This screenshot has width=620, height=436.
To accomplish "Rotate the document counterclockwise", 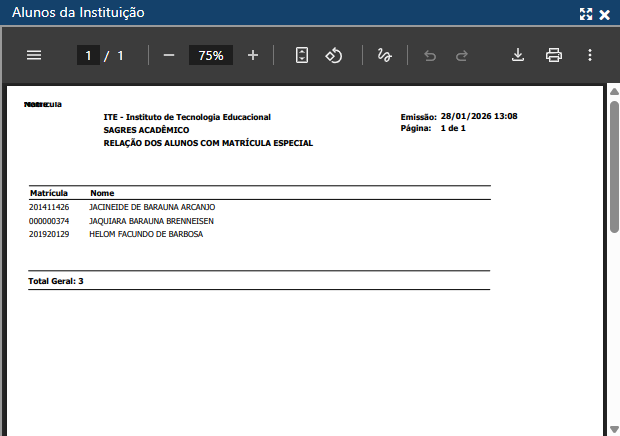I will pyautogui.click(x=335, y=56).
